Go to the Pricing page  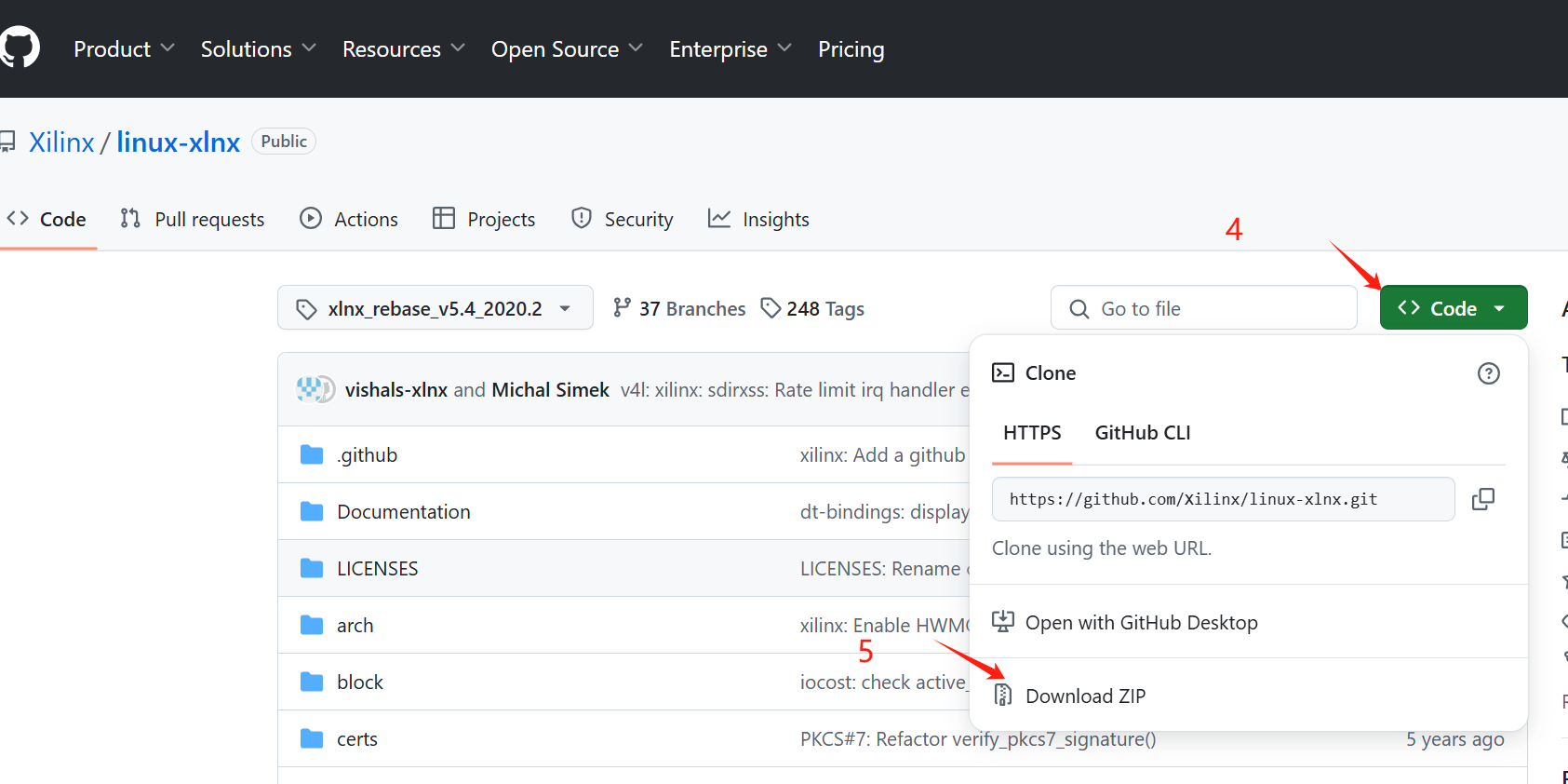851,49
